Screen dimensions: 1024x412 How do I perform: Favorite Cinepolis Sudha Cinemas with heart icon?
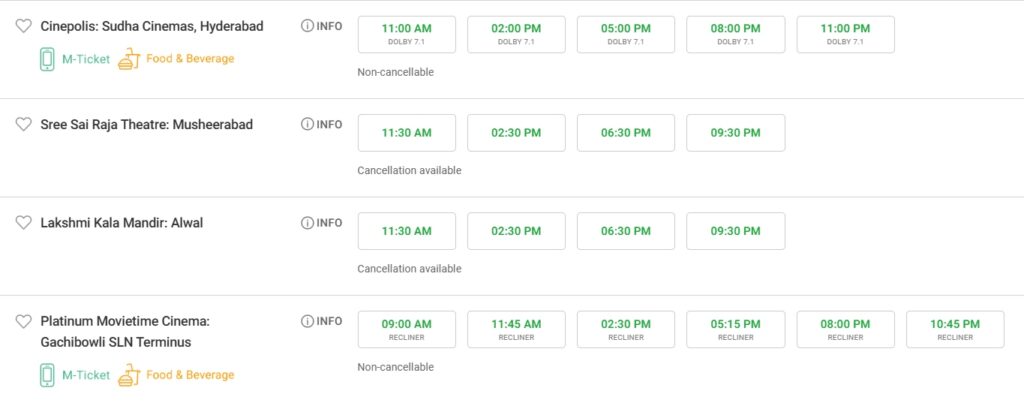24,27
